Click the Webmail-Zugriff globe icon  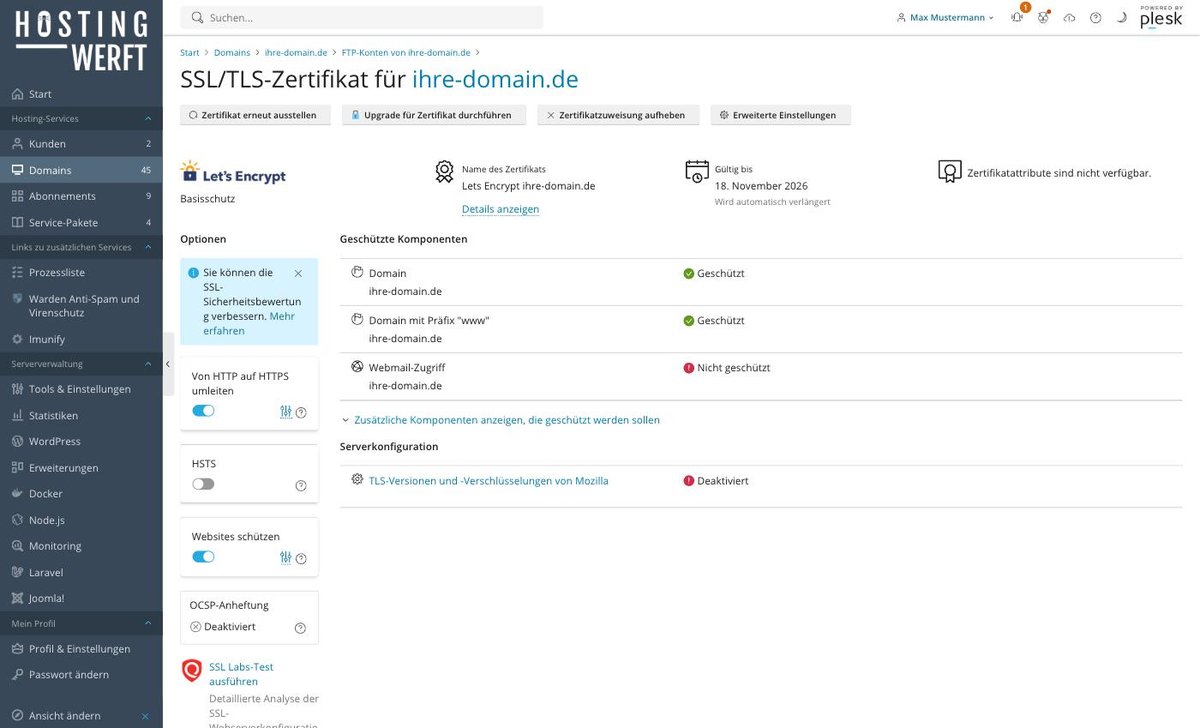pyautogui.click(x=357, y=367)
